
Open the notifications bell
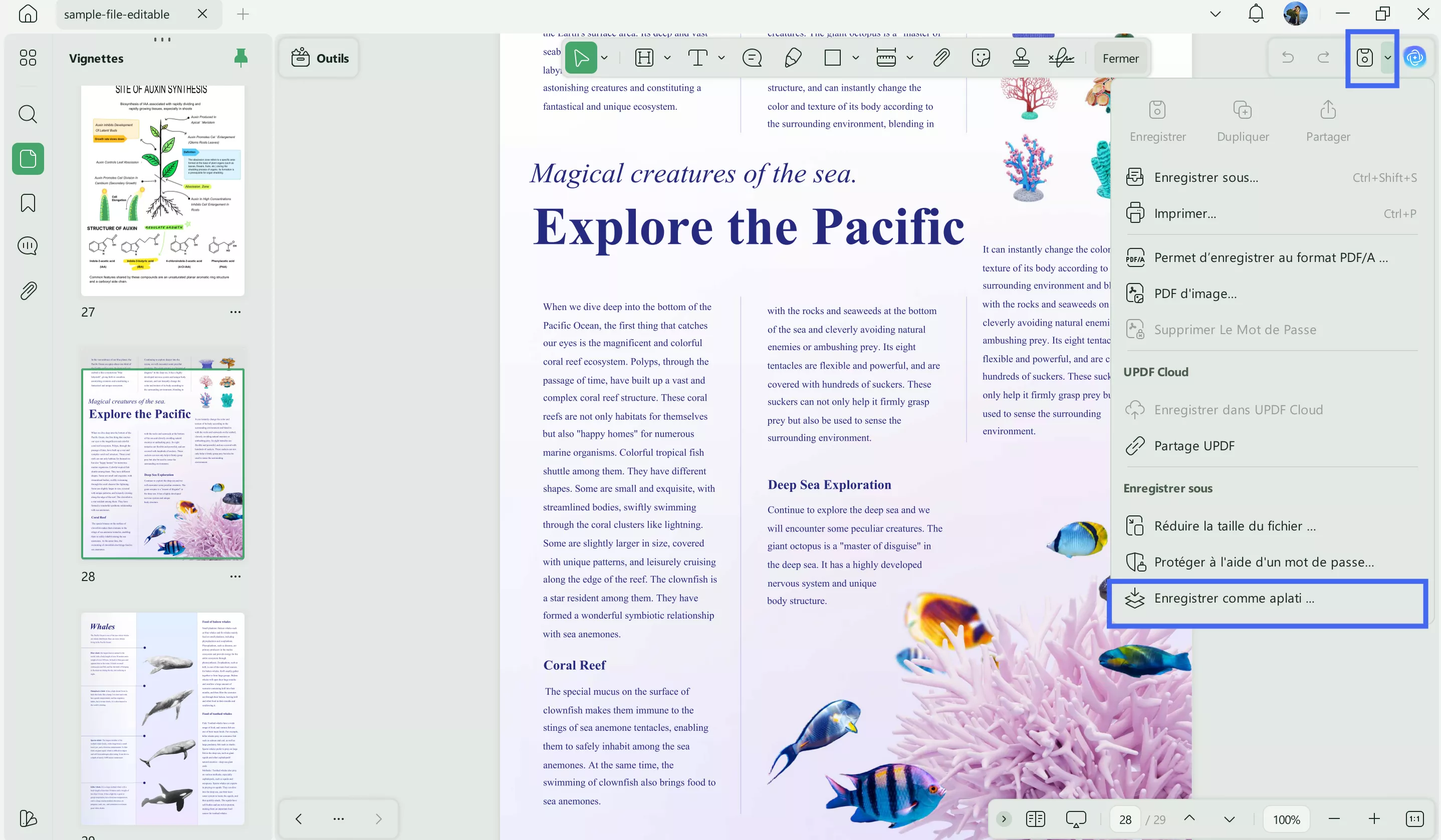1256,14
